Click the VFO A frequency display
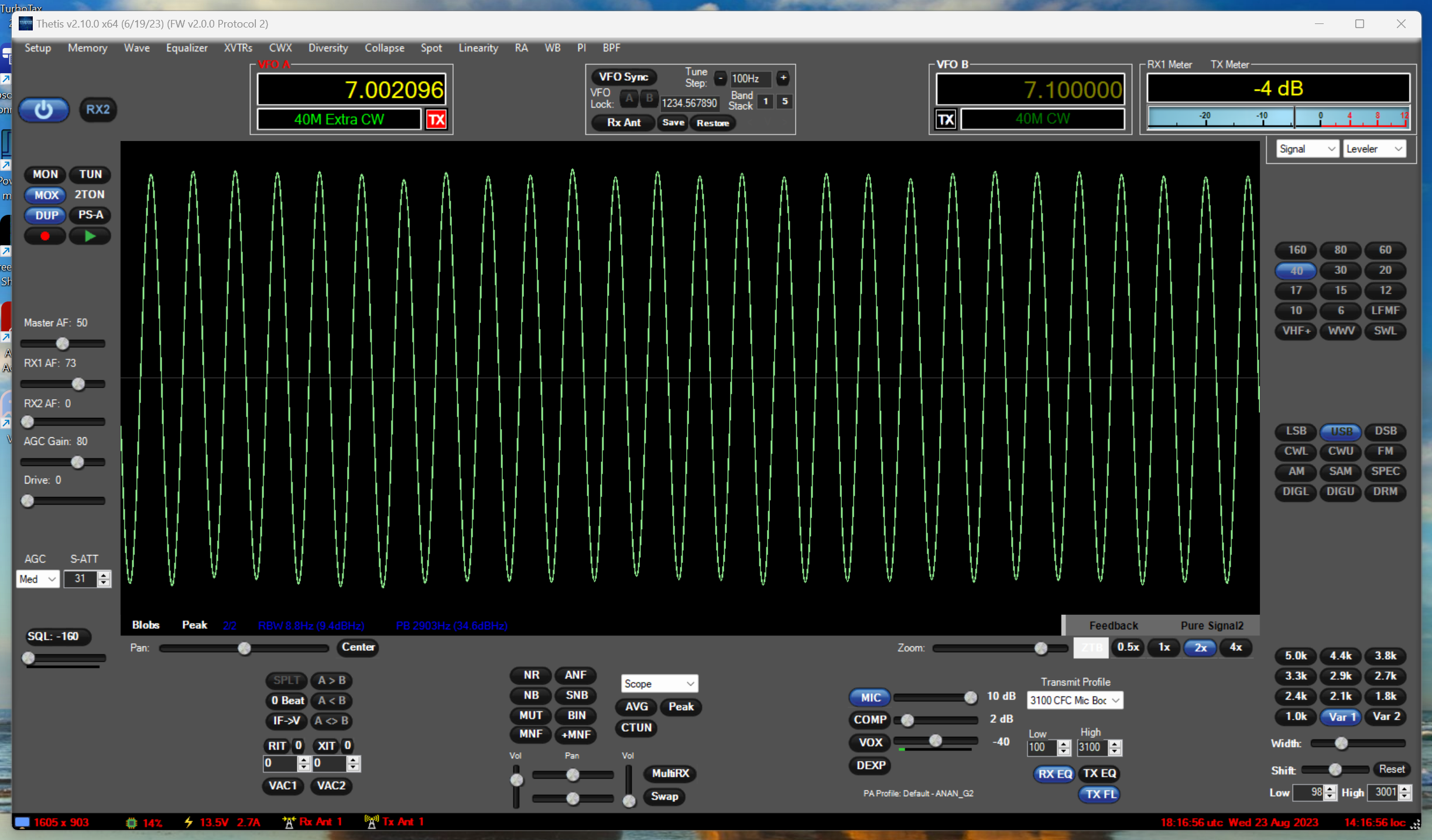 point(351,90)
